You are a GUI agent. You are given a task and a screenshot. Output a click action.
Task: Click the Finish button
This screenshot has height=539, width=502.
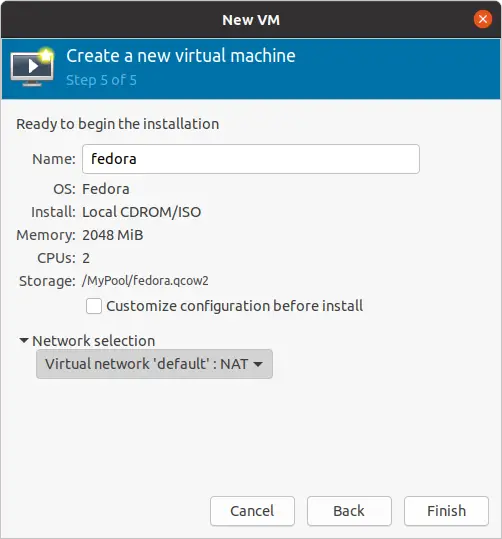tap(446, 511)
